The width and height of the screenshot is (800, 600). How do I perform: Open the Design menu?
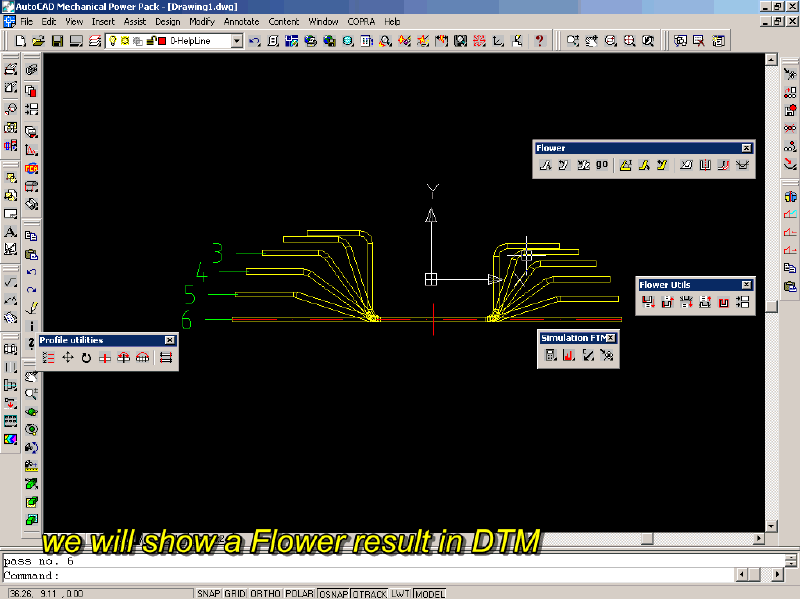click(x=168, y=21)
